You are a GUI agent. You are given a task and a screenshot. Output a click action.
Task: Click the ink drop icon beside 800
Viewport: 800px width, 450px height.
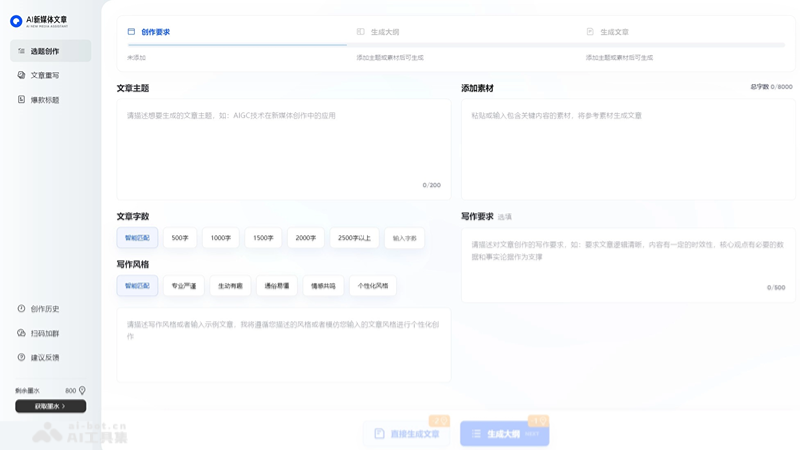[82, 390]
